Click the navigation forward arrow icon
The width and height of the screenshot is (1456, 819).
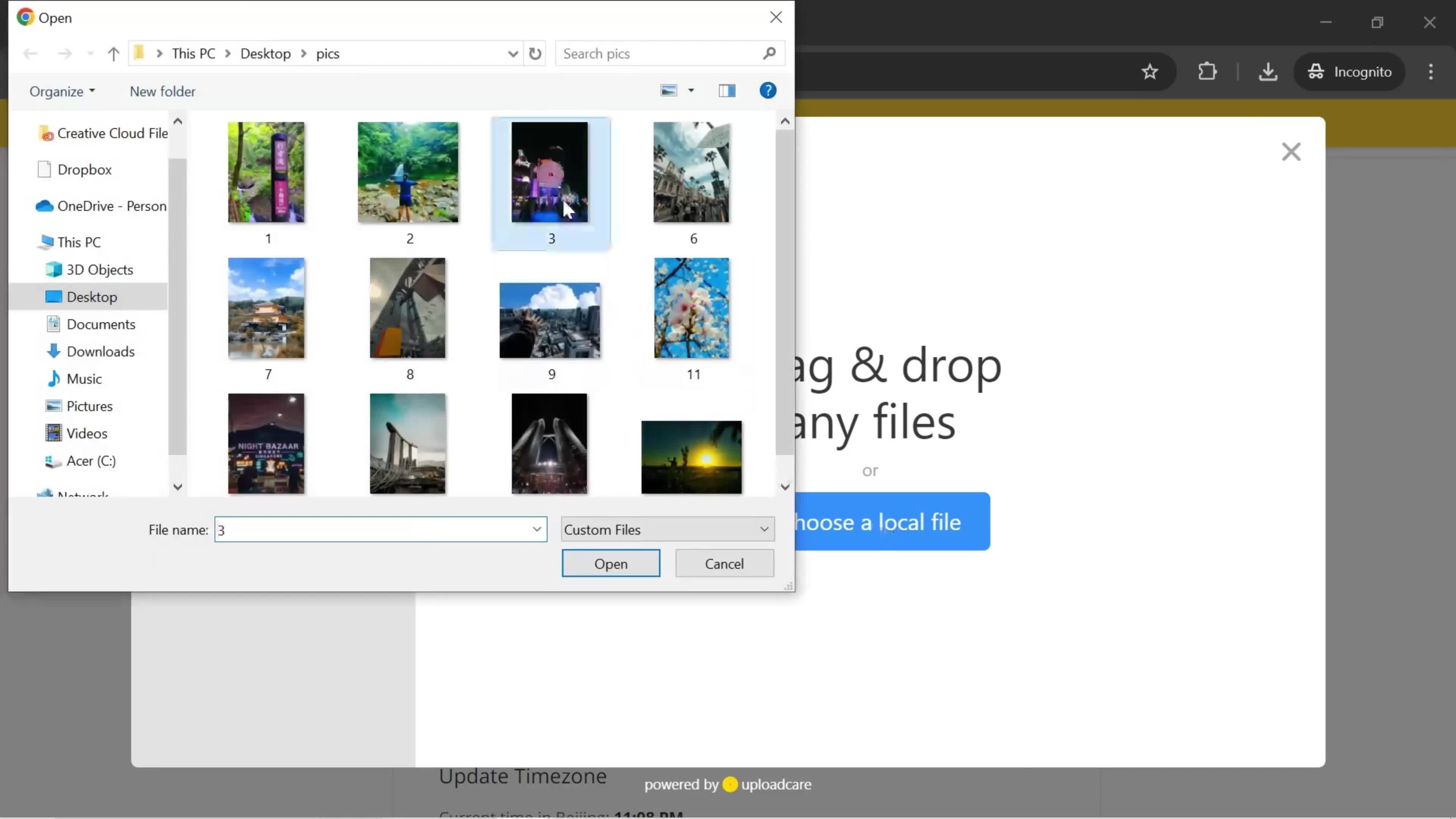click(62, 53)
